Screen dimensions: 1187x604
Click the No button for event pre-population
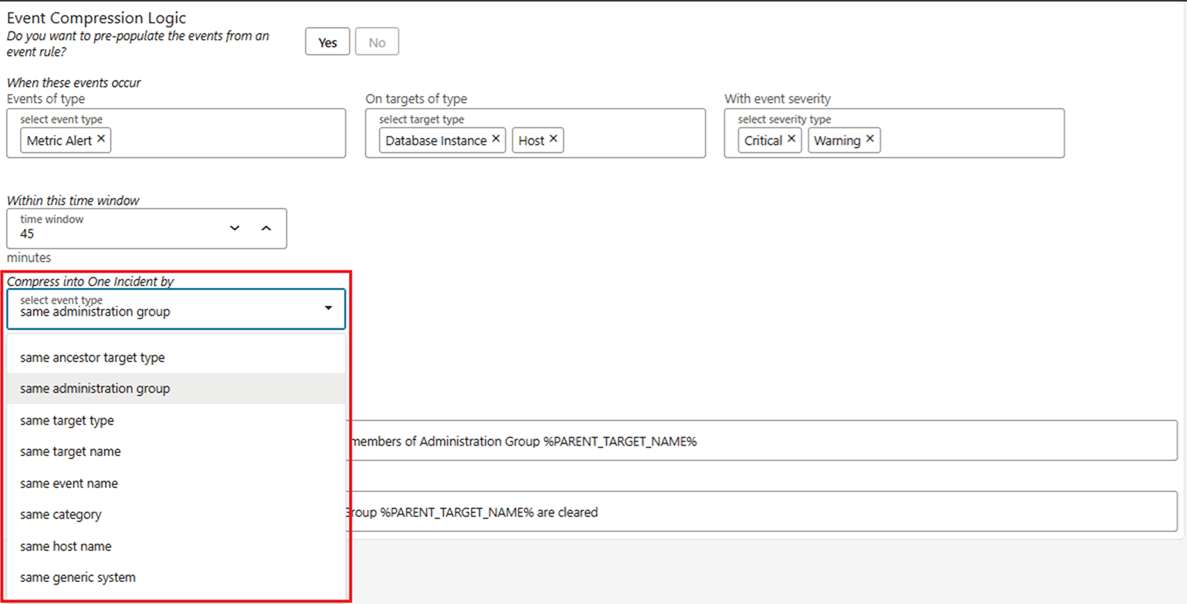click(377, 41)
